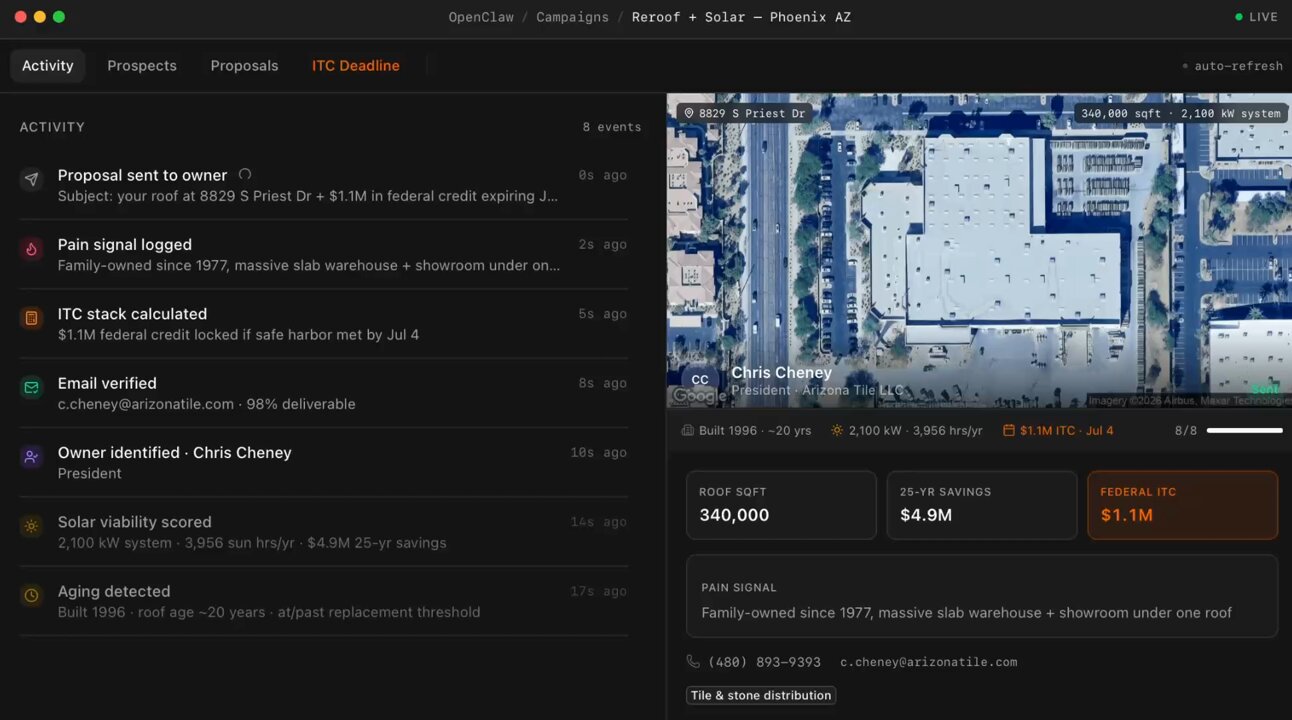Toggle the auto-refresh indicator
This screenshot has width=1292, height=720.
1232,66
